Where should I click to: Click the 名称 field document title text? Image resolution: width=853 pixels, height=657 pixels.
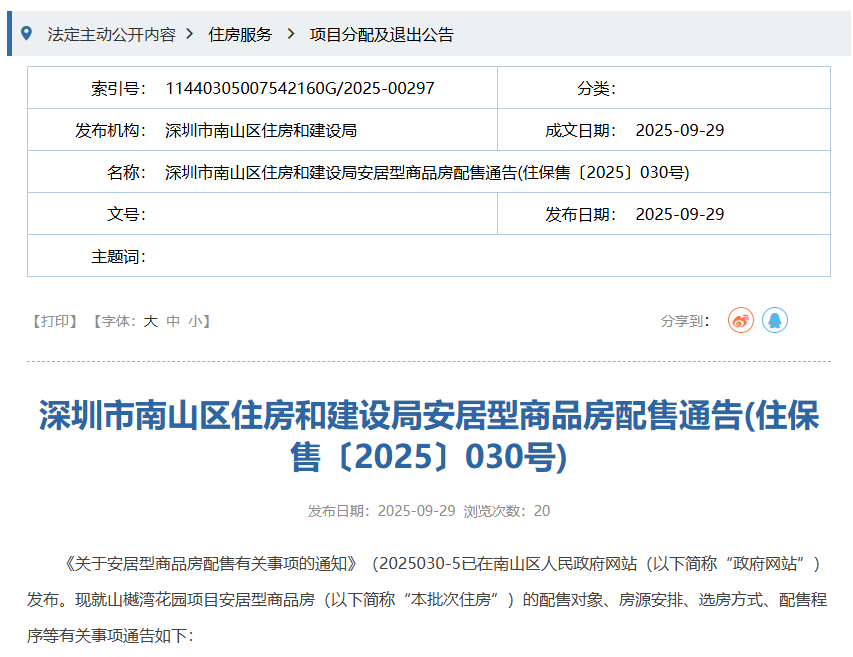click(x=427, y=172)
